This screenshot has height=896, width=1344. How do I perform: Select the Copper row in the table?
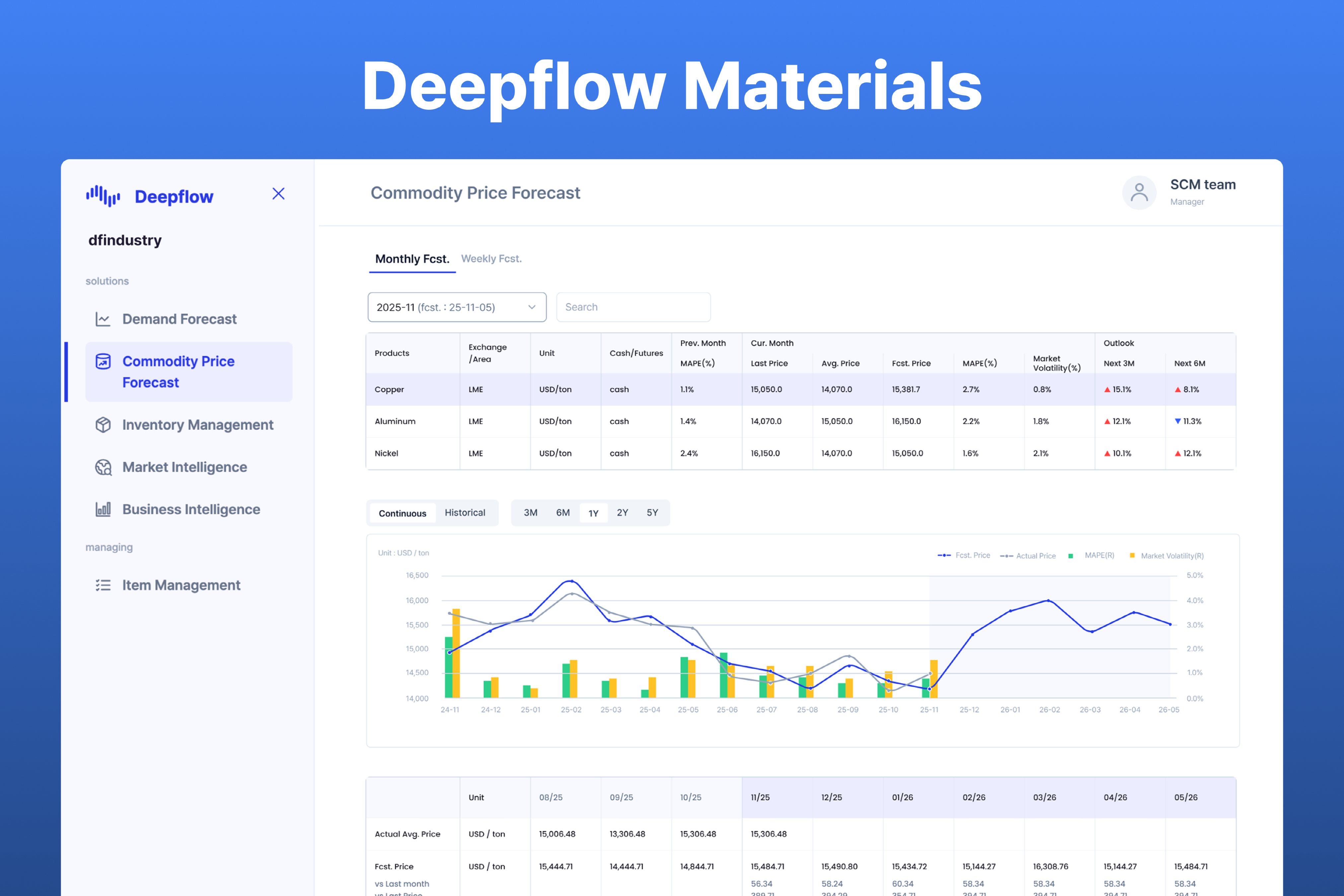pos(389,389)
